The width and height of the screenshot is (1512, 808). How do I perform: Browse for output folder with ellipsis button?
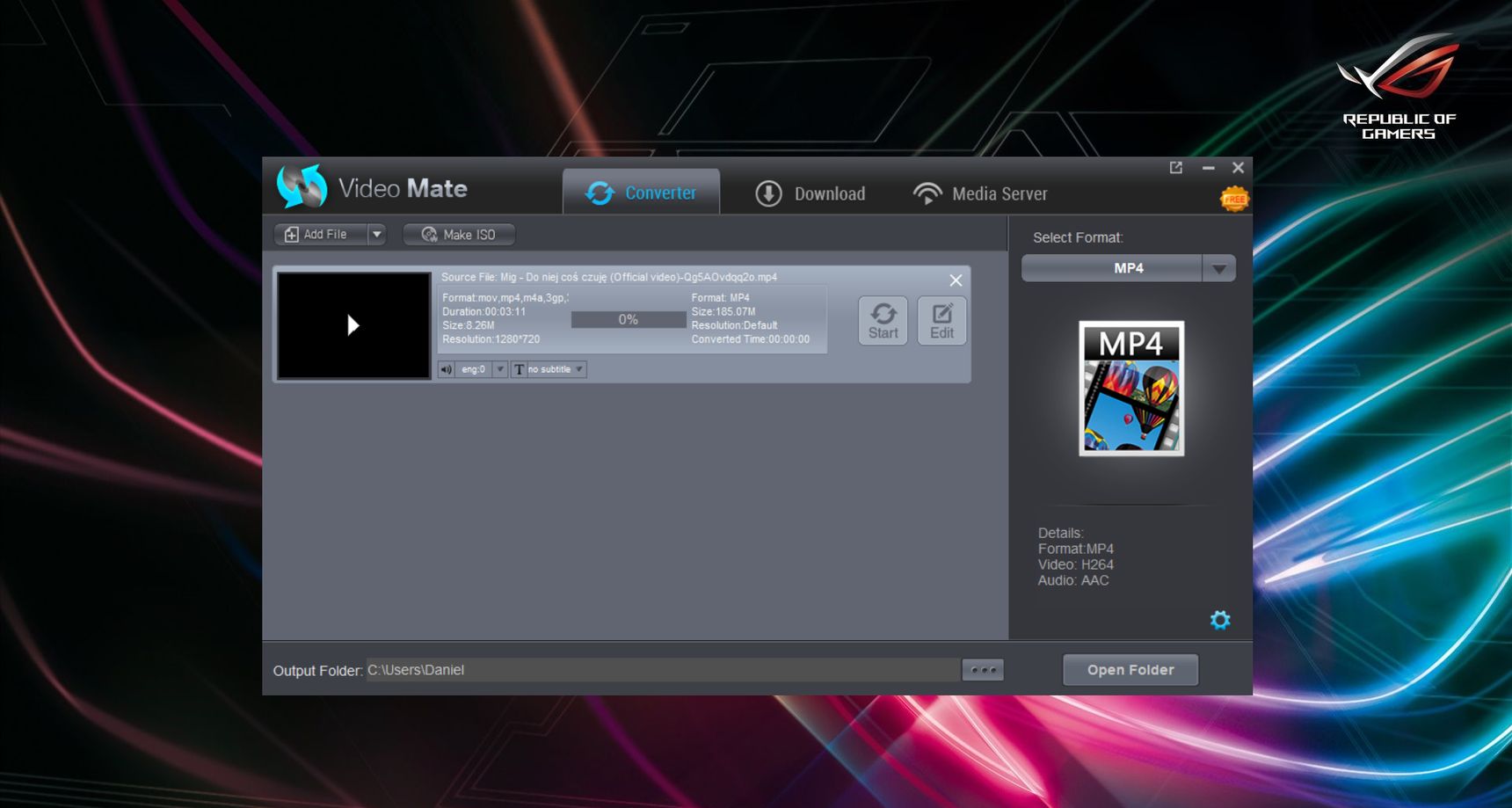click(x=983, y=670)
